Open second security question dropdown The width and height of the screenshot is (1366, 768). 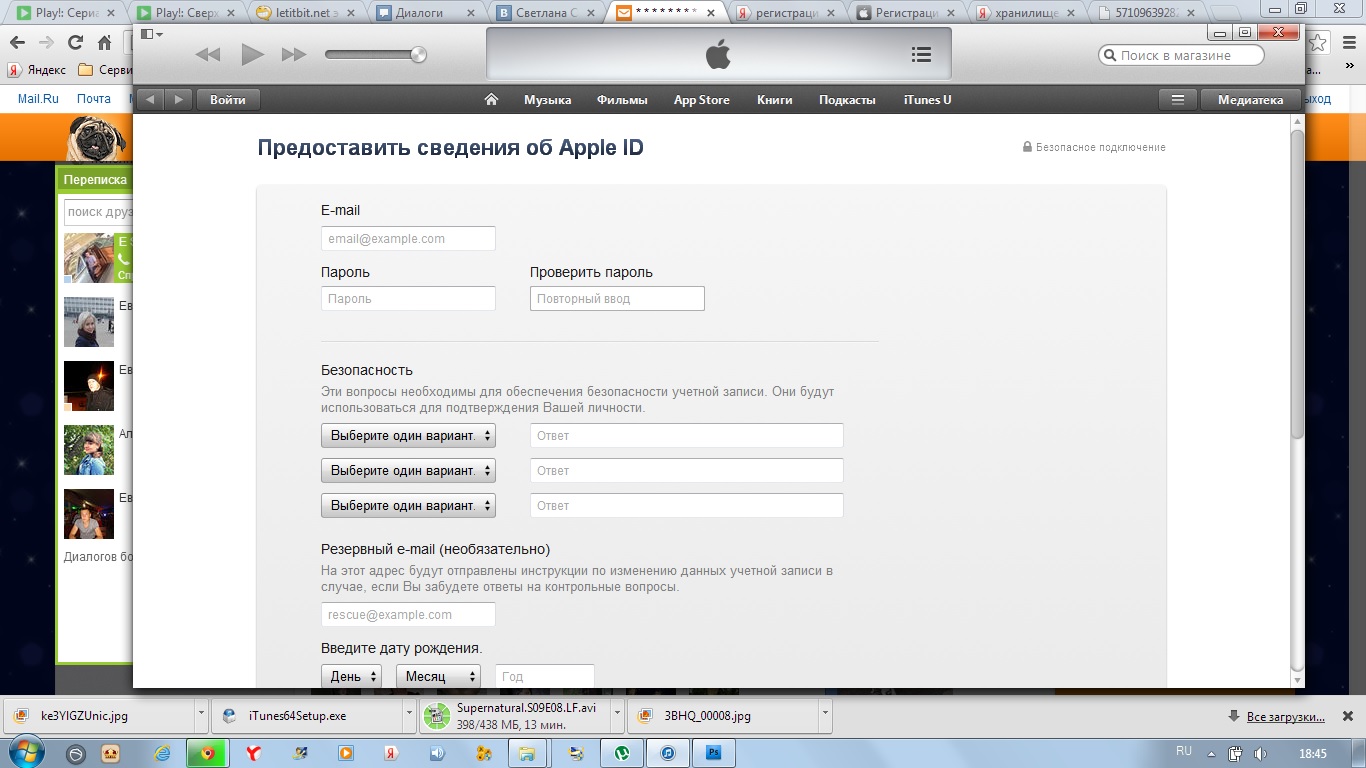408,470
